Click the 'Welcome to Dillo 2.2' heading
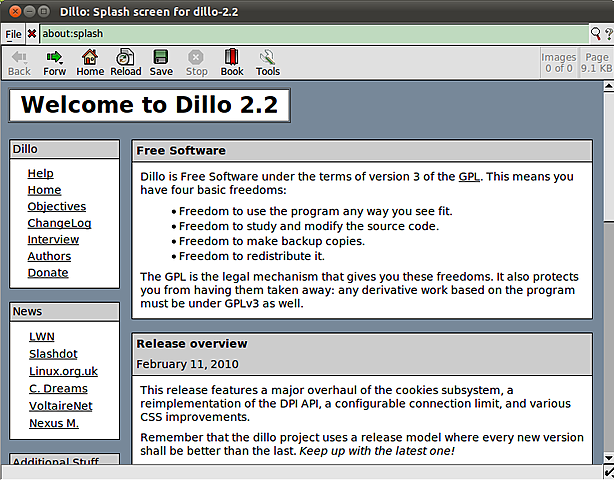 pos(149,105)
